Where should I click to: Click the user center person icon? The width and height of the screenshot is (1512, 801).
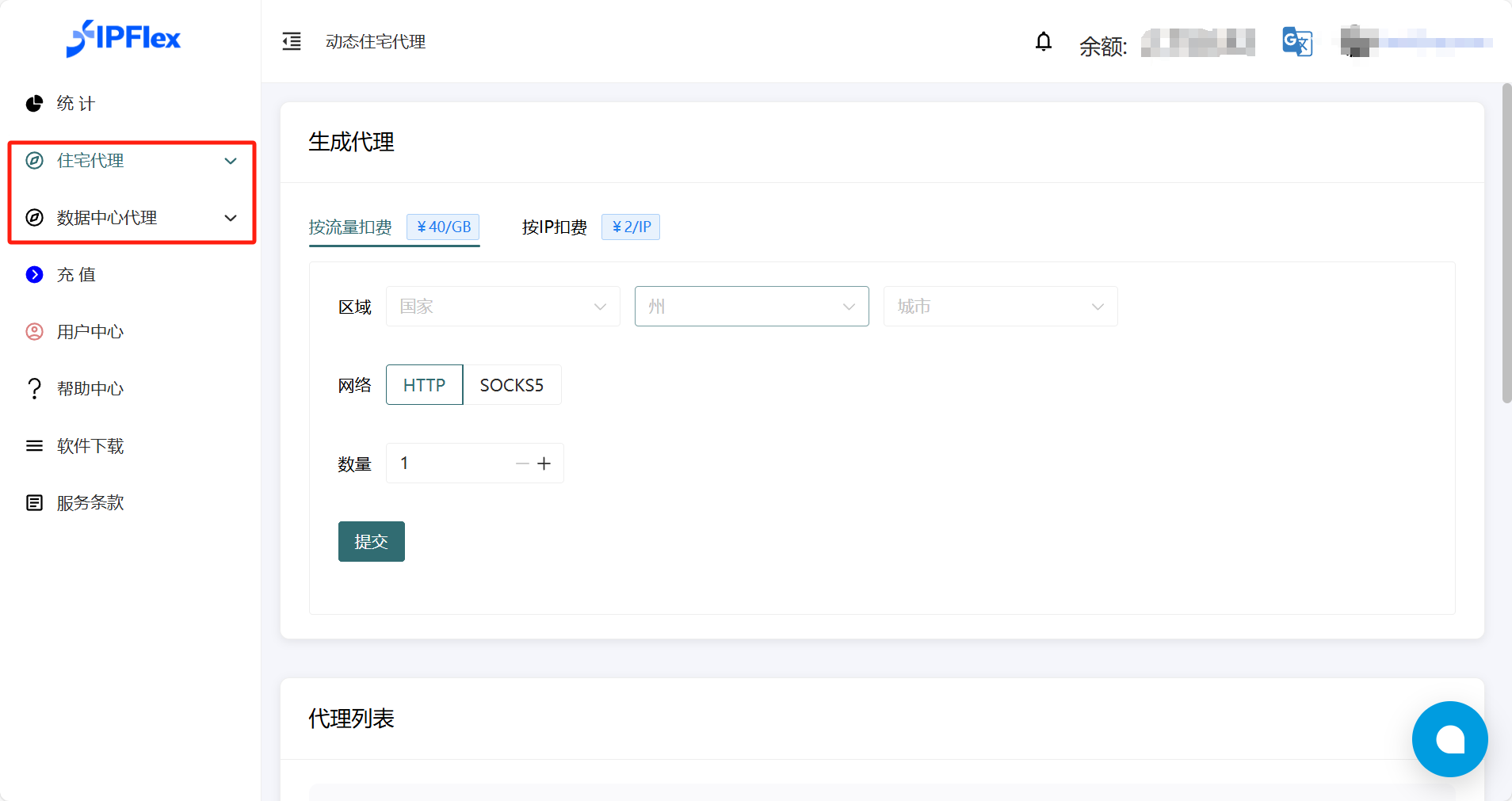34,332
